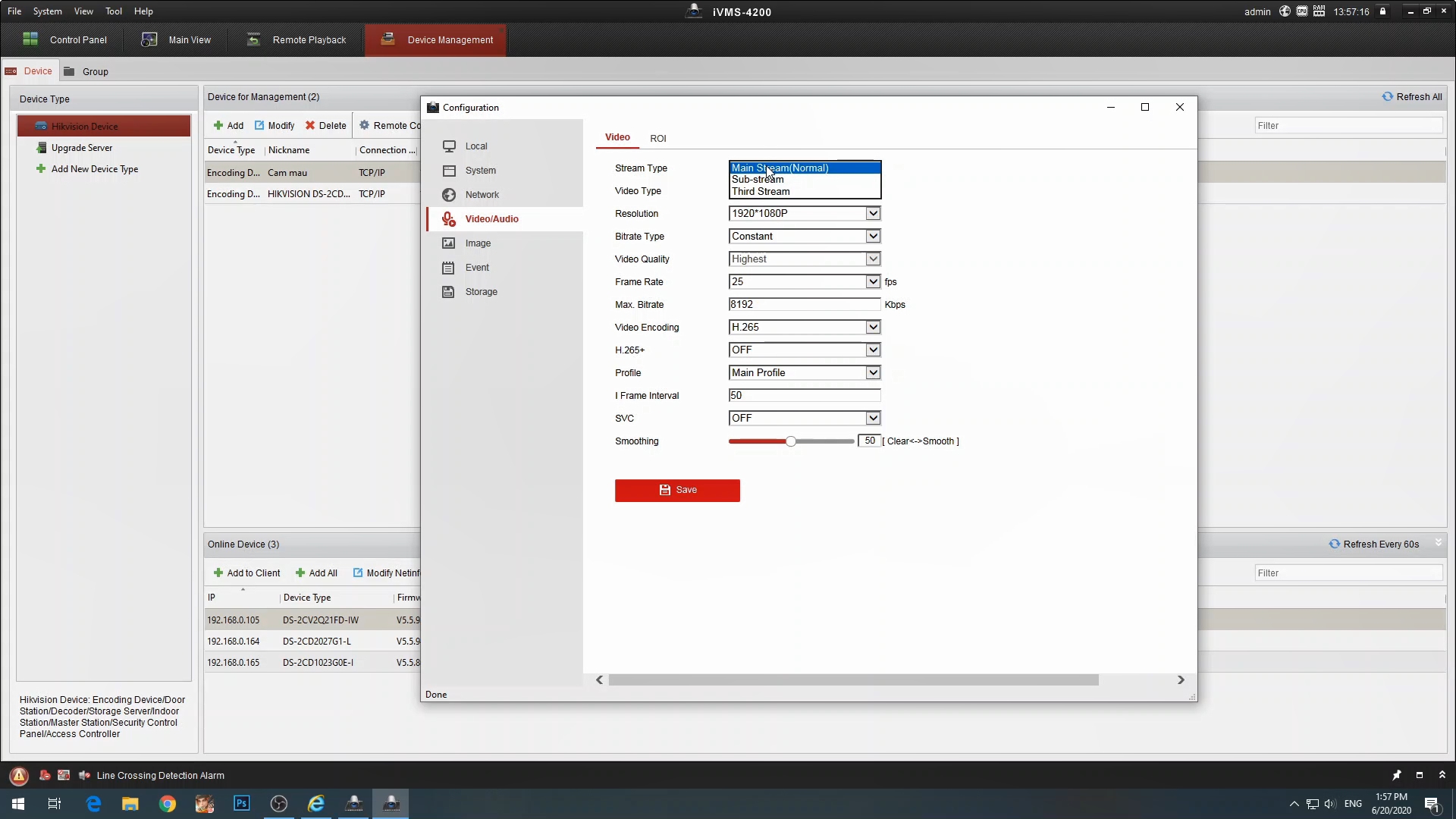Viewport: 1456px width, 819px height.
Task: Expand the Bitrate Type dropdown
Action: [x=873, y=237]
